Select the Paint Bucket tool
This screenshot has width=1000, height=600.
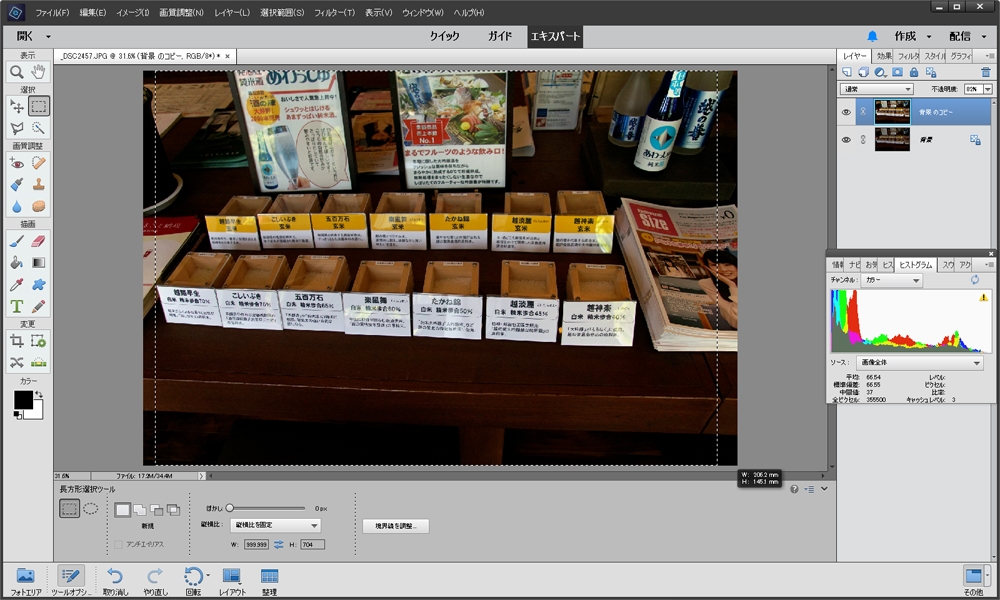(17, 263)
